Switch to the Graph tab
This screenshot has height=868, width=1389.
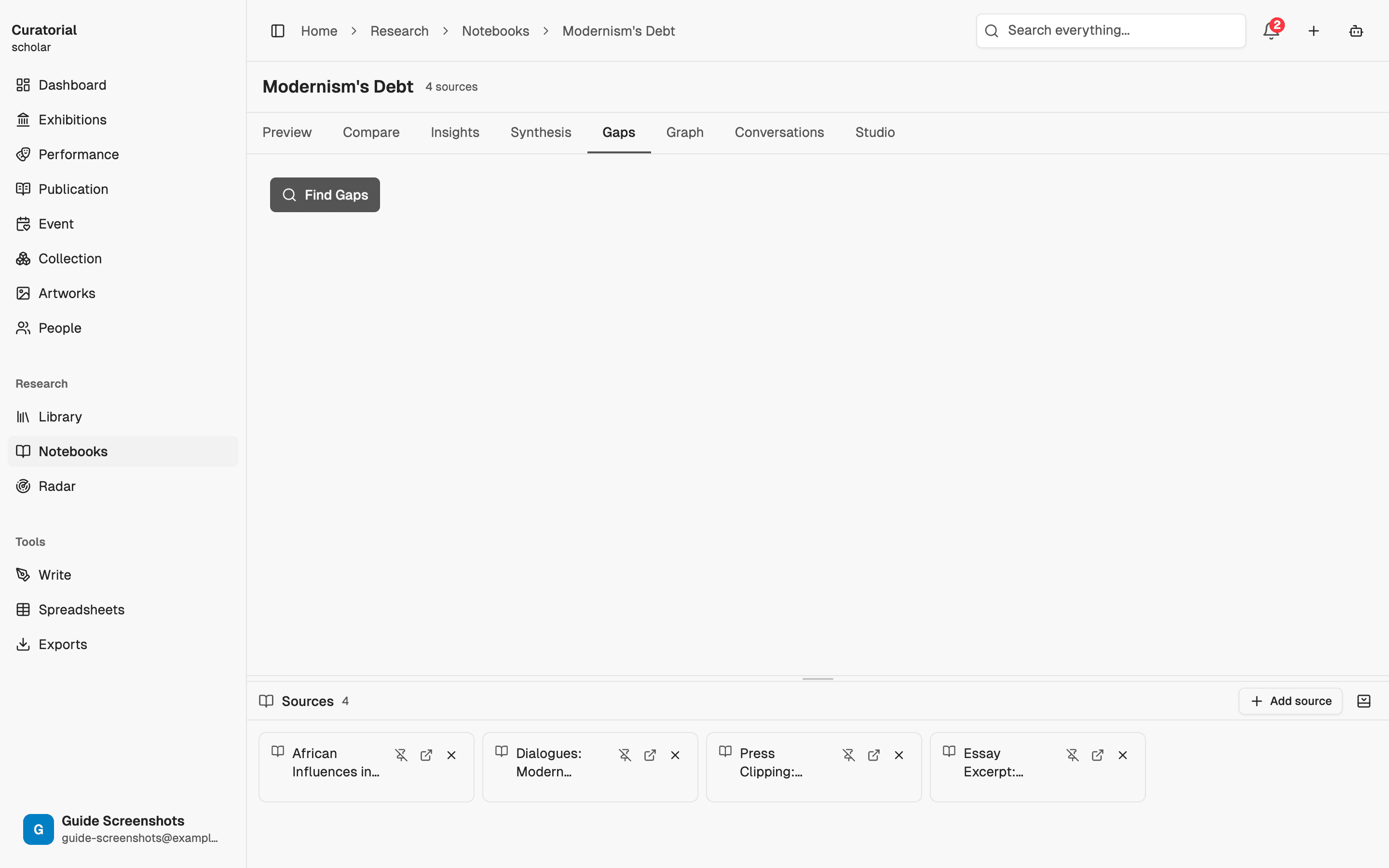coord(685,133)
